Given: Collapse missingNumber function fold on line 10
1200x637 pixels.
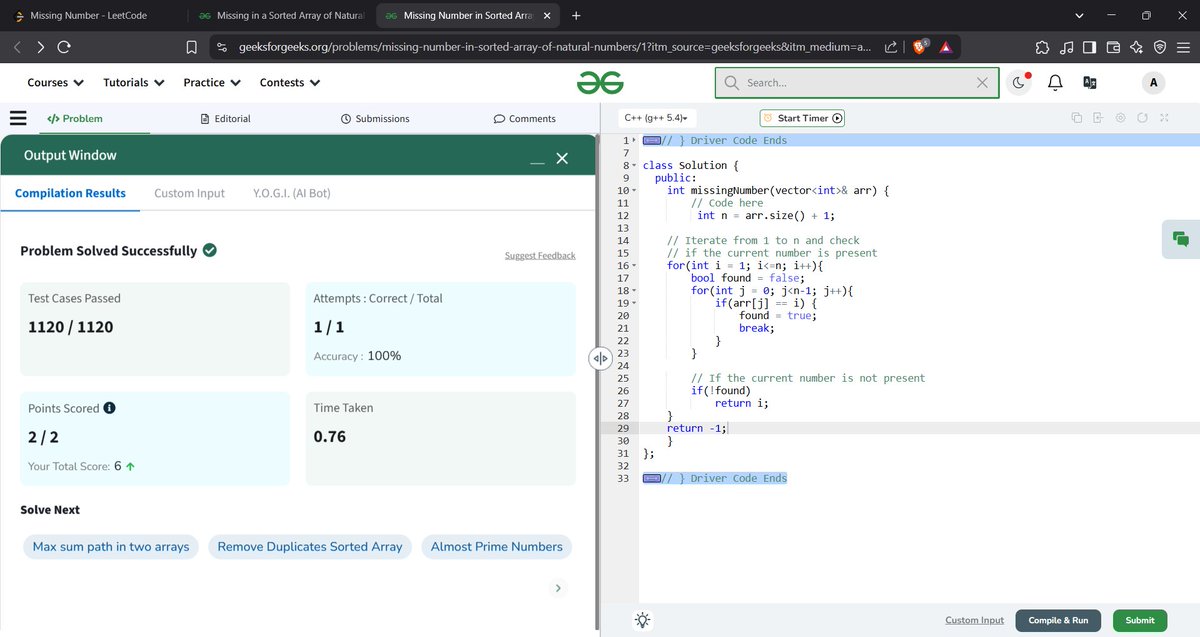Looking at the screenshot, I should coord(633,190).
